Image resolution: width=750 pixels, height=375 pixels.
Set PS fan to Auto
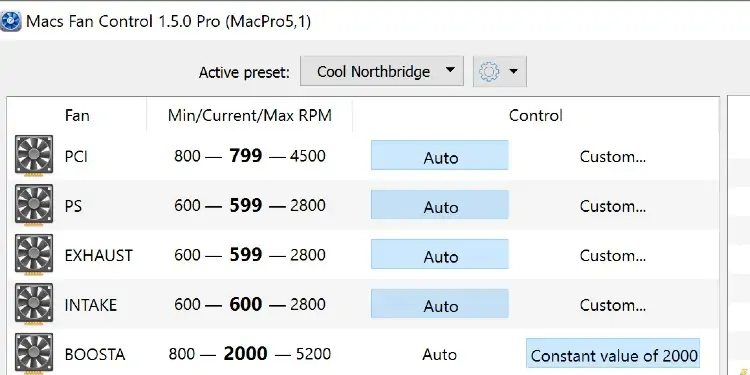(x=440, y=205)
